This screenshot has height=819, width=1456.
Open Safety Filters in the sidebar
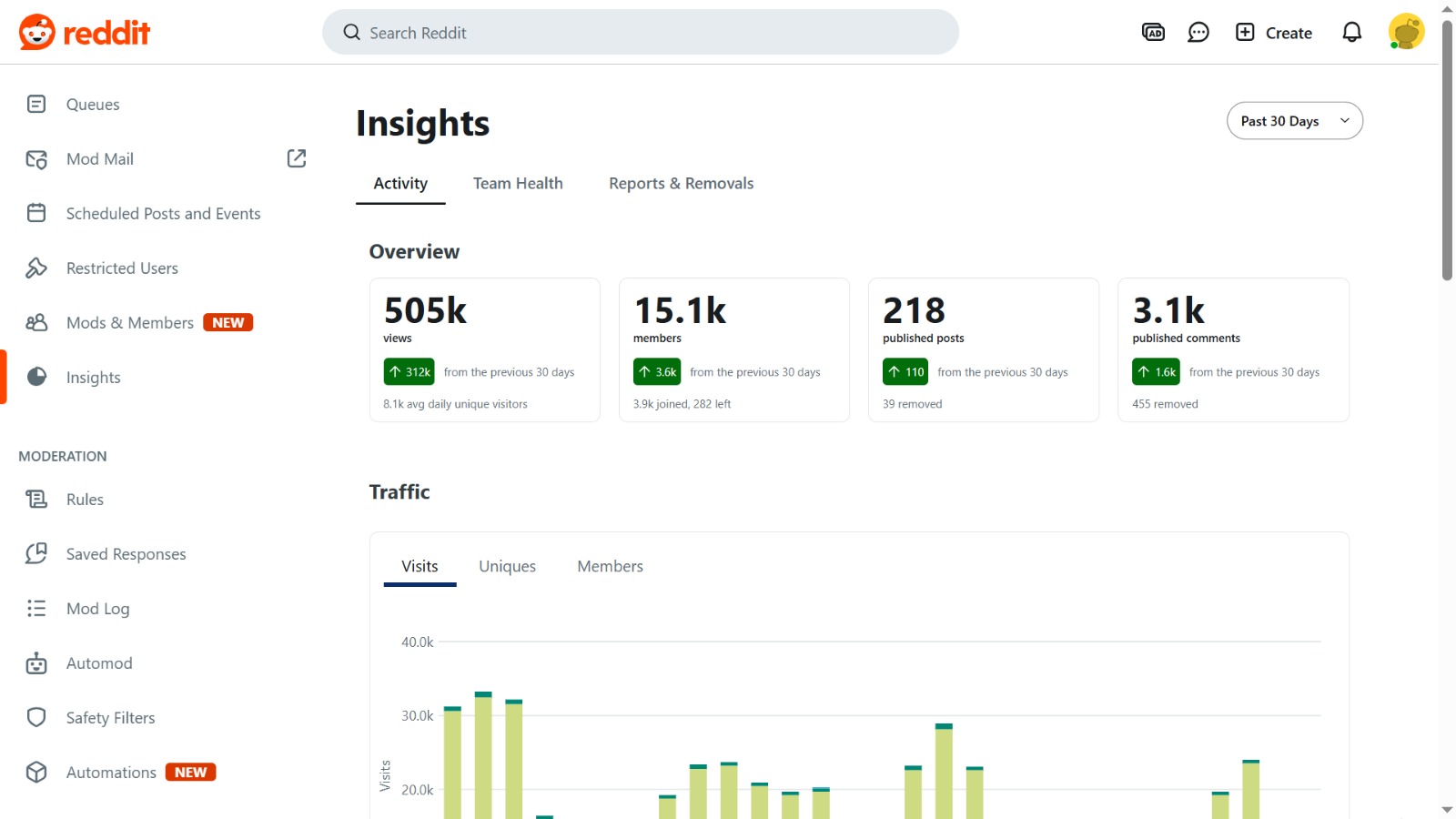[110, 718]
